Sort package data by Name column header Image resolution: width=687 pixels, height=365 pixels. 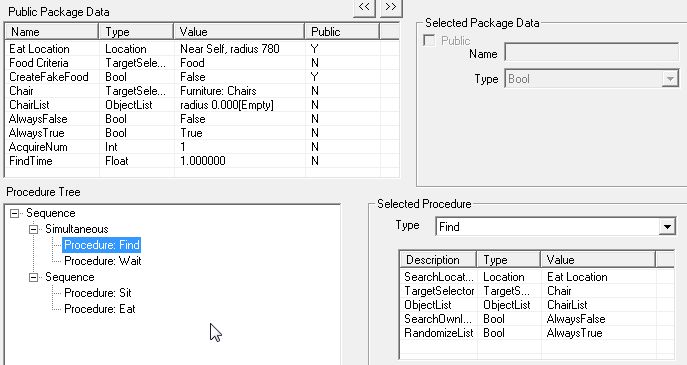click(x=51, y=32)
